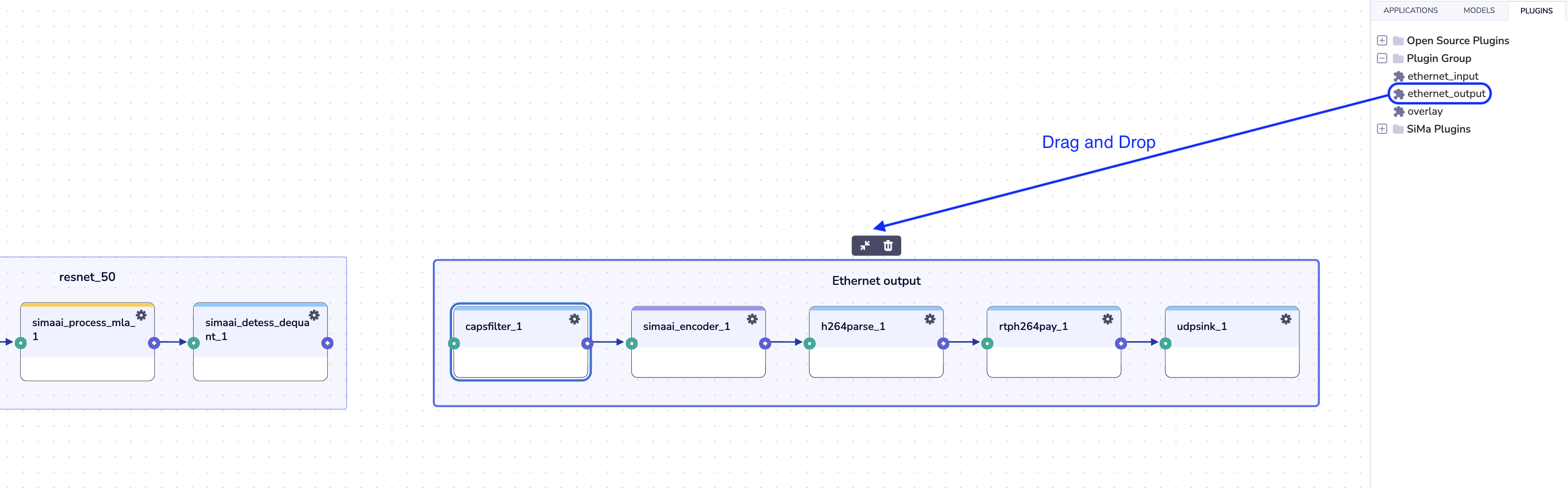Delete the Ethernet output group
Screen dimensions: 1568x488
pos(887,246)
